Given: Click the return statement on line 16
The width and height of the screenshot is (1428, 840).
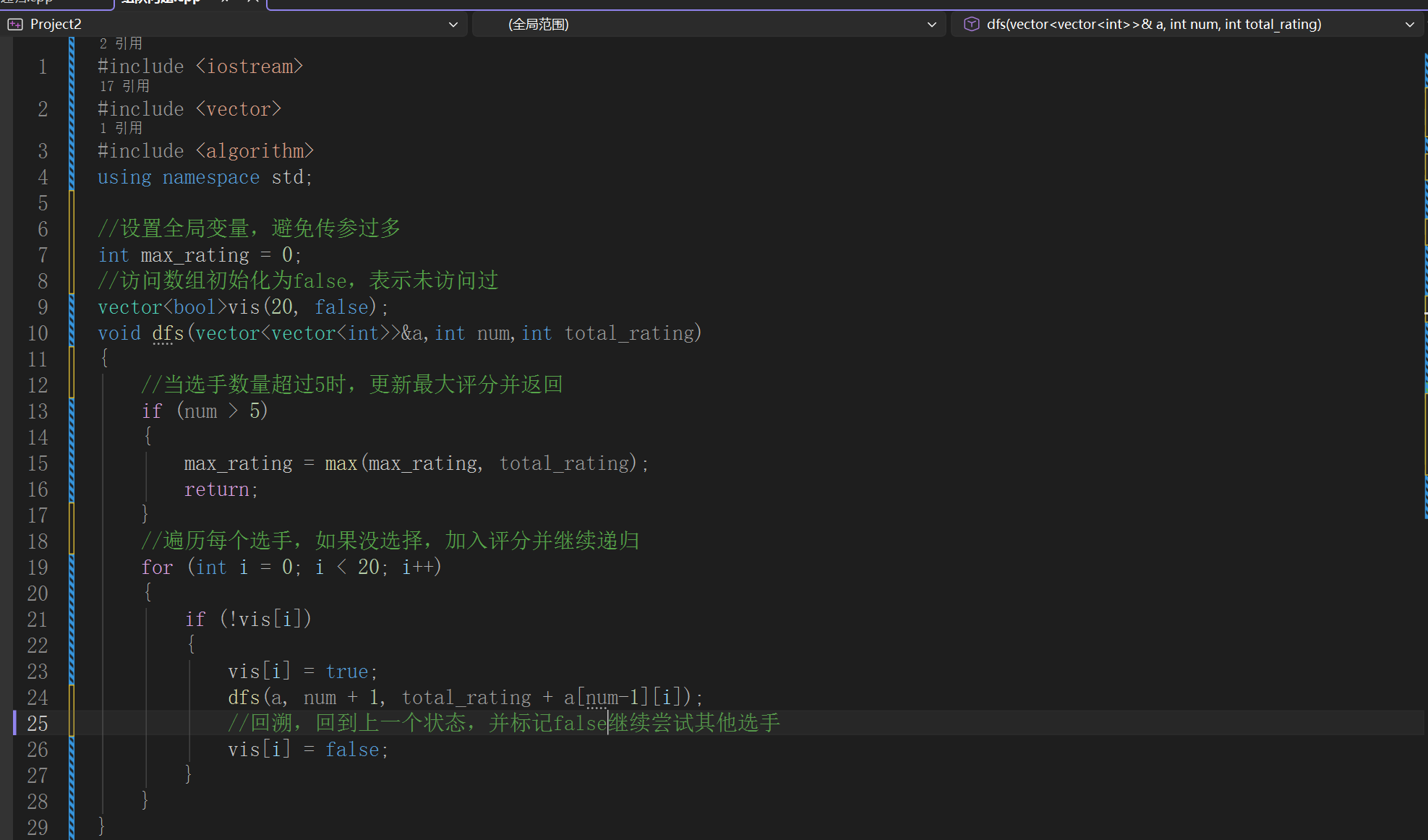Looking at the screenshot, I should (221, 489).
